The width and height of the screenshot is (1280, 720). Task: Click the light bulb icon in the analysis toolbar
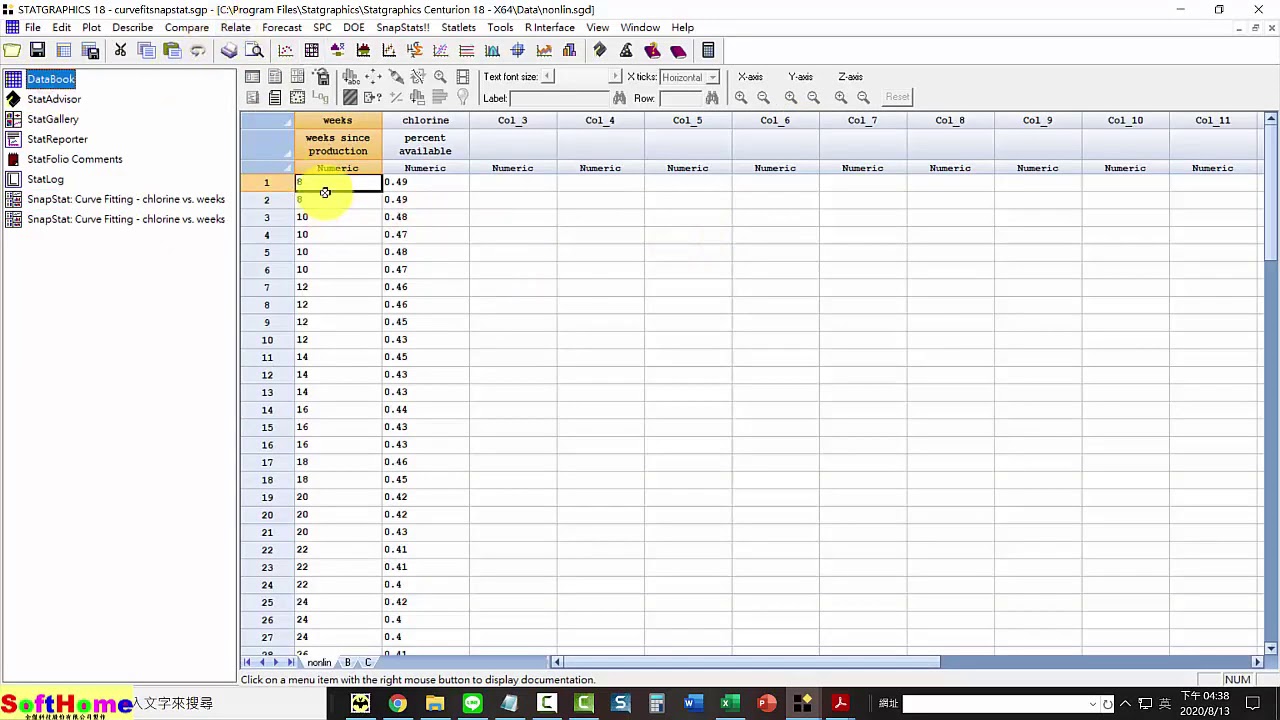click(x=462, y=97)
